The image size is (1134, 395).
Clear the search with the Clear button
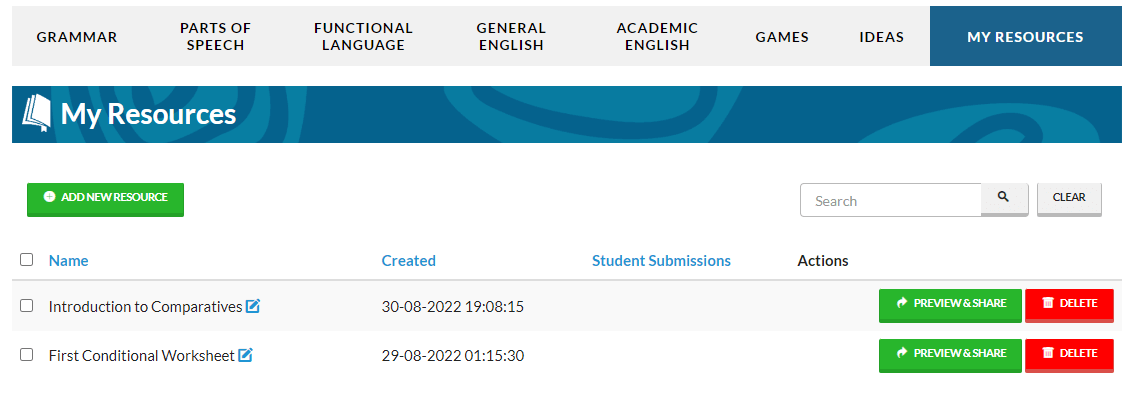[1069, 198]
